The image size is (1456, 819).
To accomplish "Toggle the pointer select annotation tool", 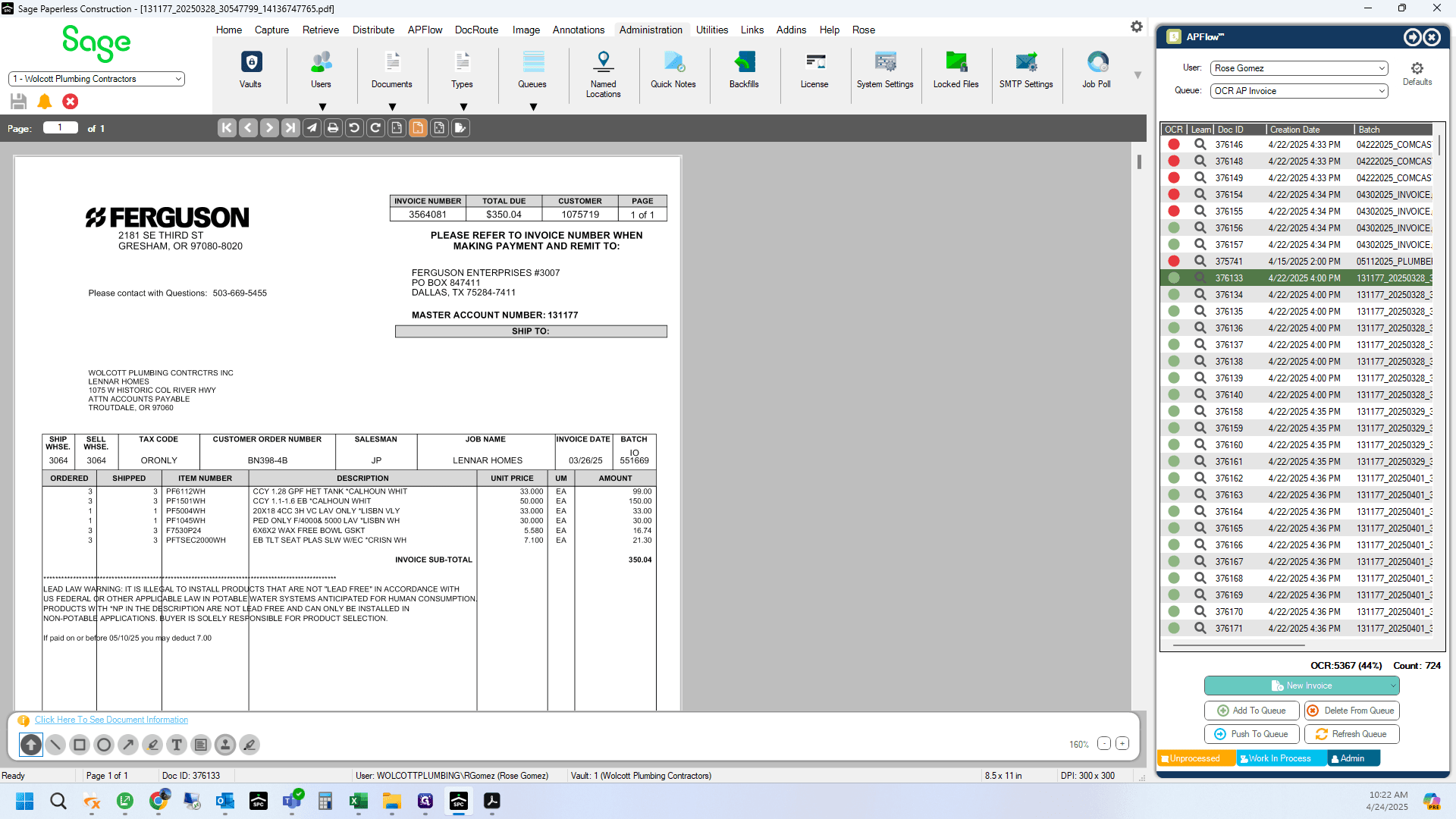I will 31,745.
